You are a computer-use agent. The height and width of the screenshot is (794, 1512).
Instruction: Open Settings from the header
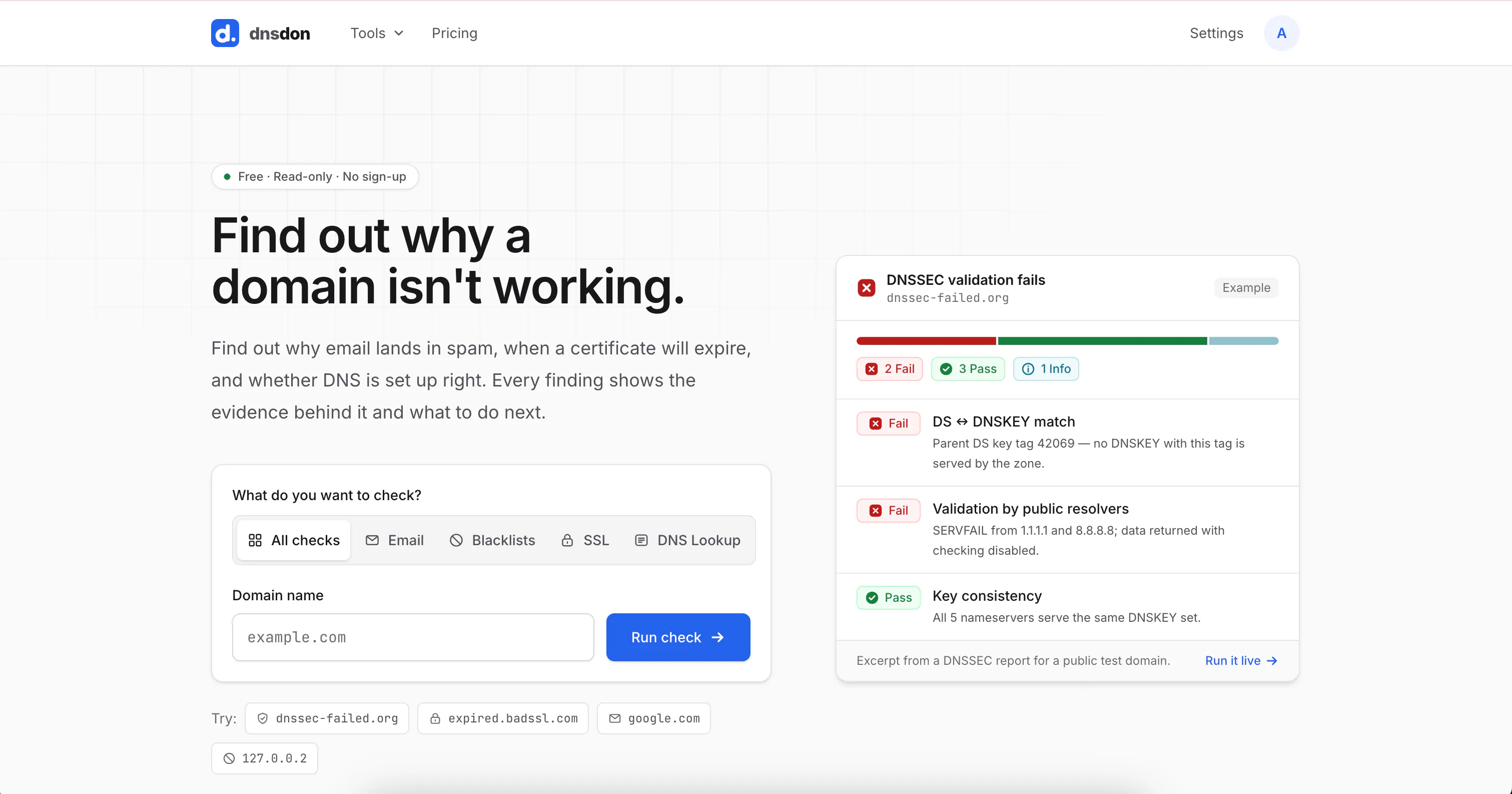[x=1216, y=33]
